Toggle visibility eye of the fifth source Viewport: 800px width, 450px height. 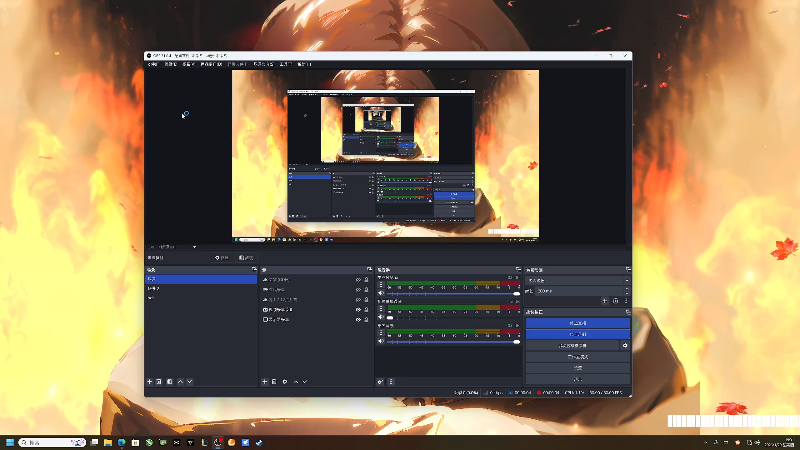[x=358, y=320]
